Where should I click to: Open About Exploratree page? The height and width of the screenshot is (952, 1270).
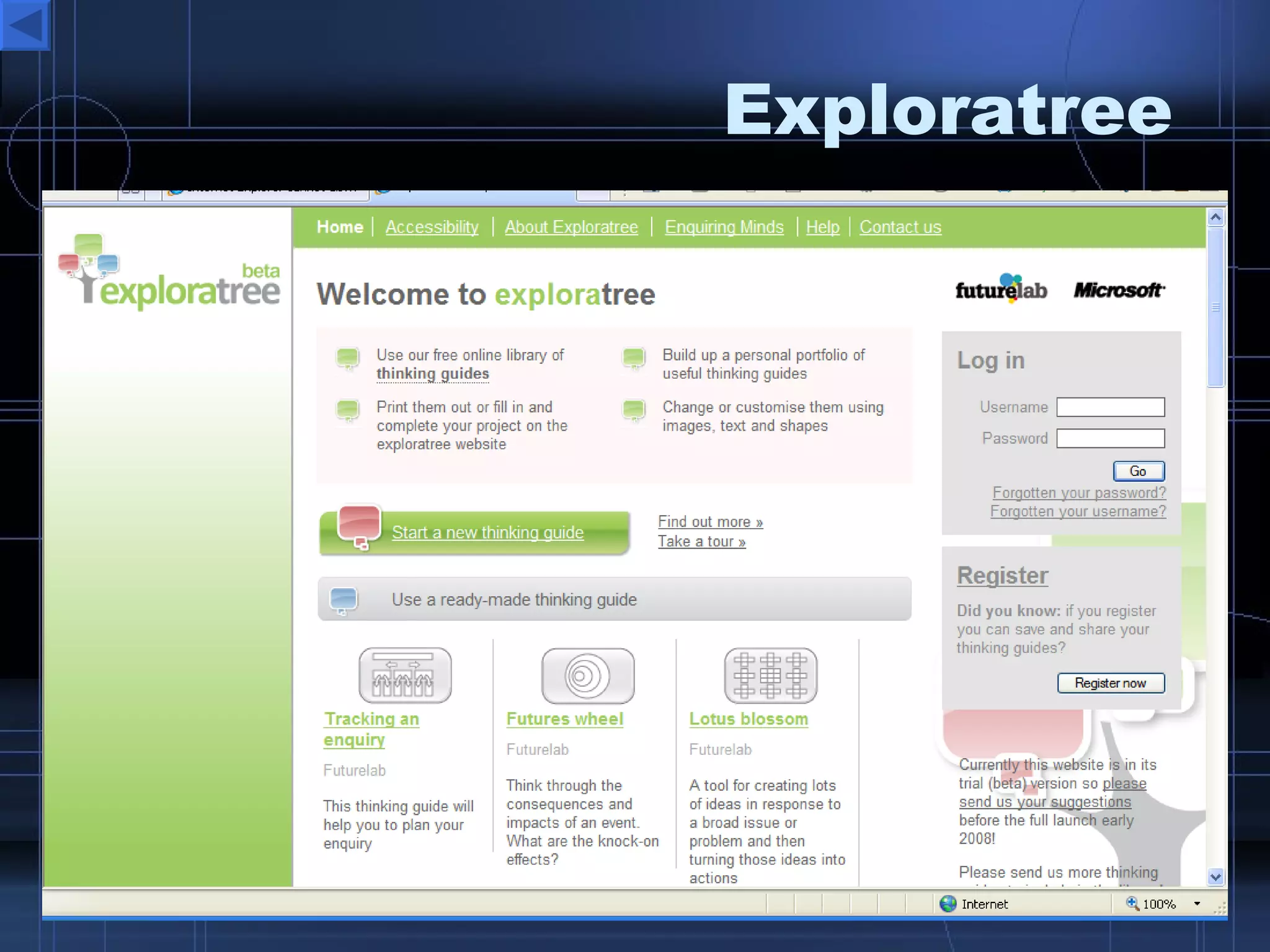click(x=571, y=227)
